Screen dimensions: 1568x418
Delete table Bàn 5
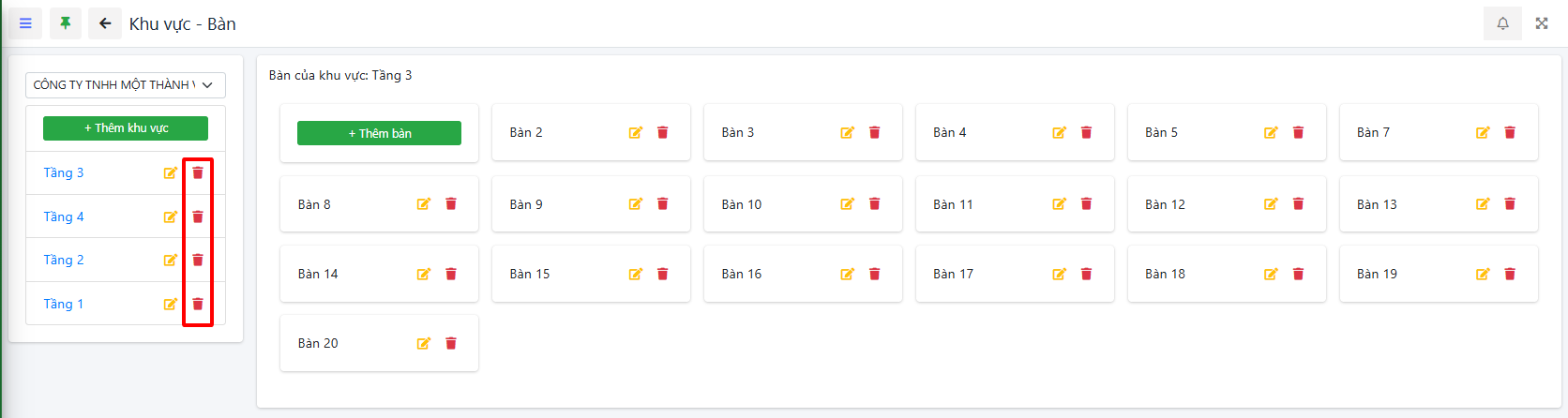pyautogui.click(x=1298, y=132)
